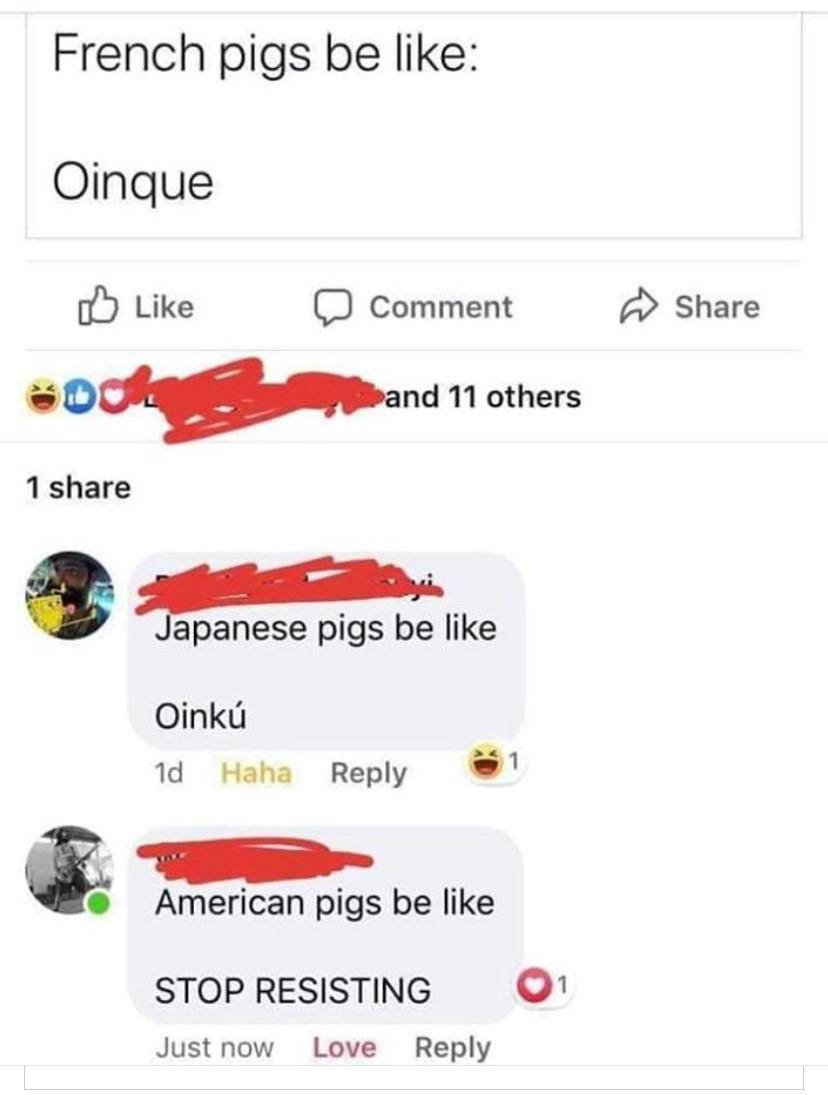Click the '1d' comment timestamp
Image resolution: width=828 pixels, height=1095 pixels.
click(168, 773)
